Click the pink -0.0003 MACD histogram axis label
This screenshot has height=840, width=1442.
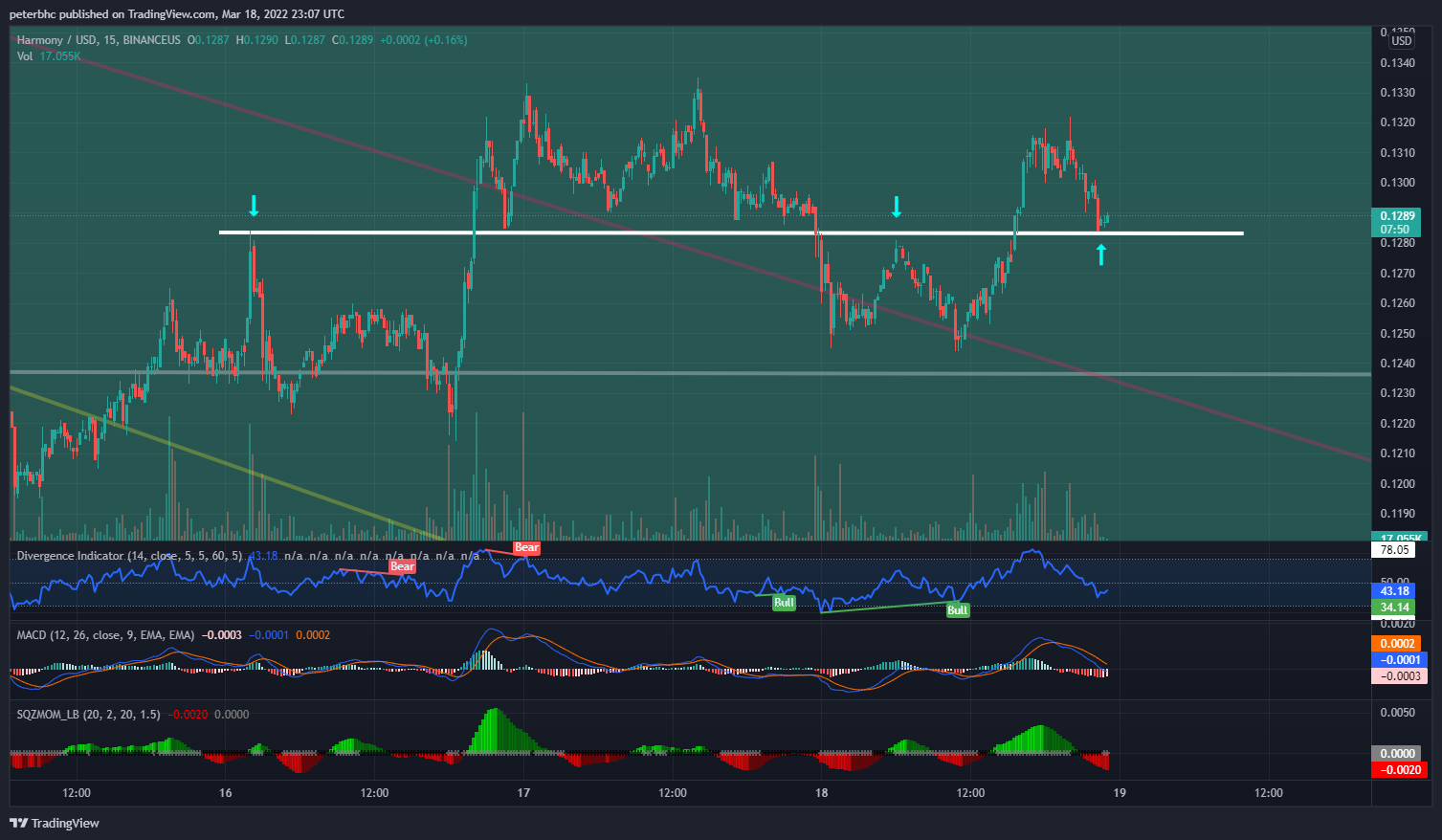[1398, 676]
